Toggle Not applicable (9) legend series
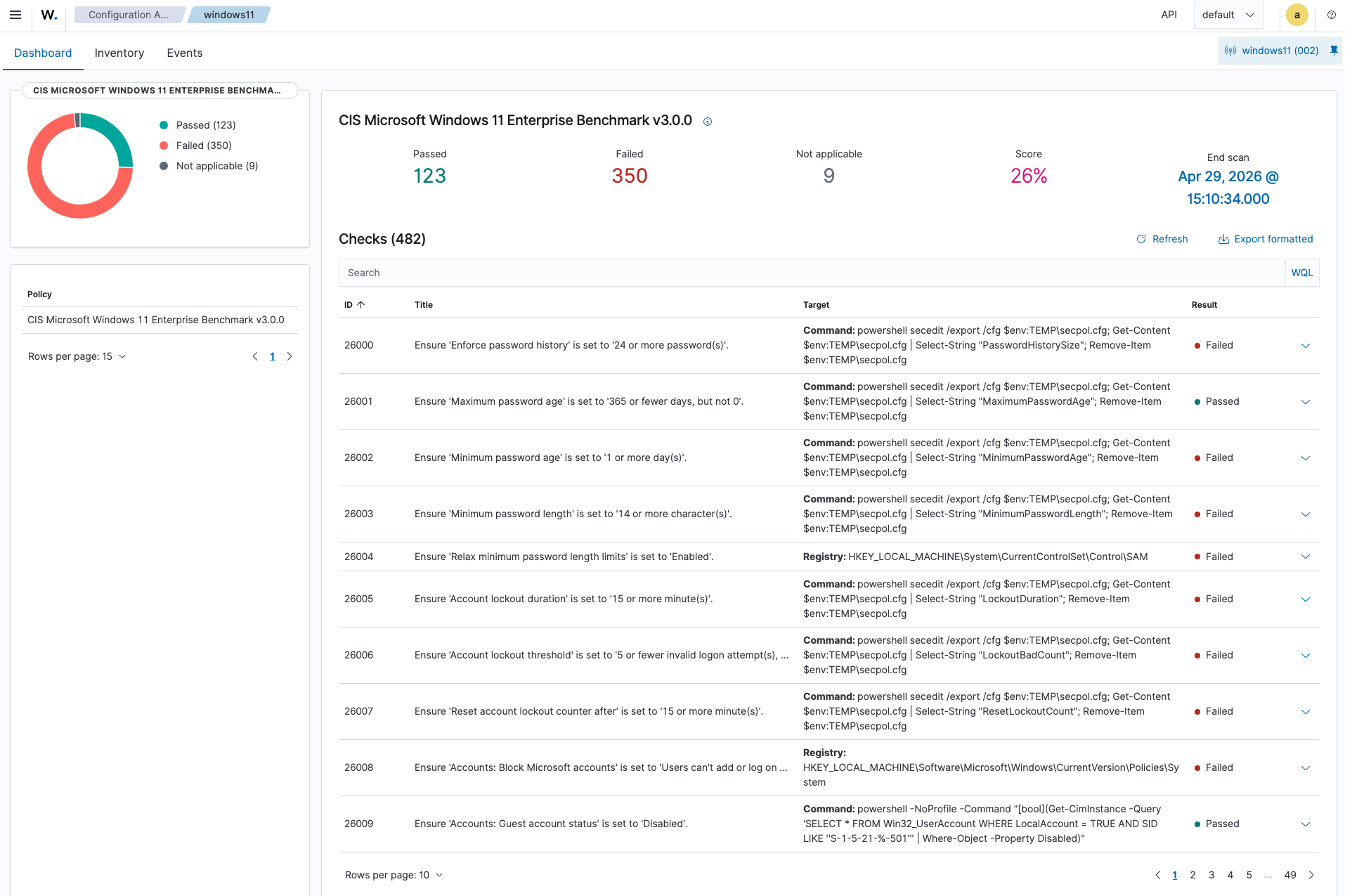Viewport: 1345px width, 896px height. pyautogui.click(x=209, y=166)
